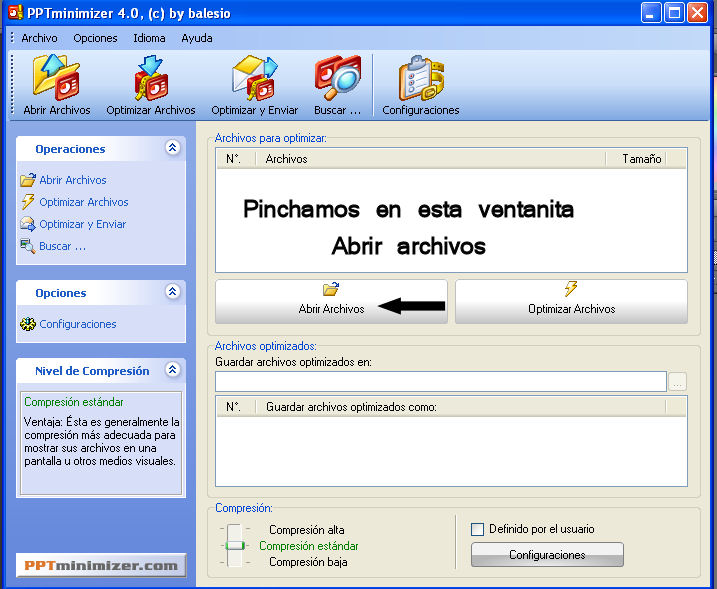Click the Guardar archivos optimizados en field
Image resolution: width=717 pixels, height=589 pixels.
441,382
